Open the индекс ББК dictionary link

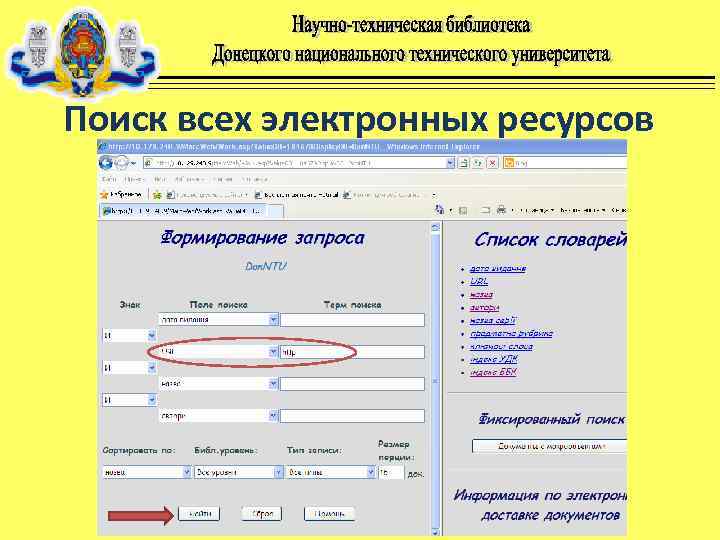click(x=494, y=372)
